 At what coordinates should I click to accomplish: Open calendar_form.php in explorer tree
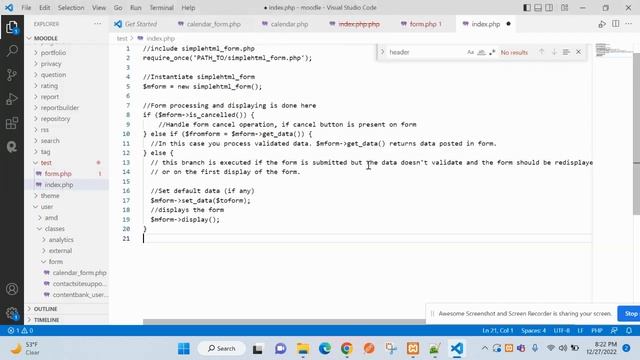79,273
